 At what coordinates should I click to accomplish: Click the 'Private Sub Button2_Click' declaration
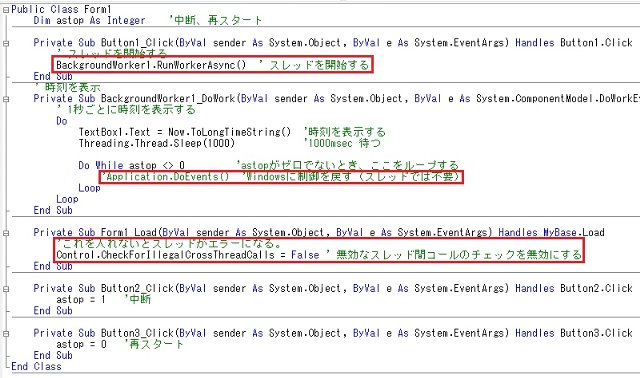click(103, 288)
